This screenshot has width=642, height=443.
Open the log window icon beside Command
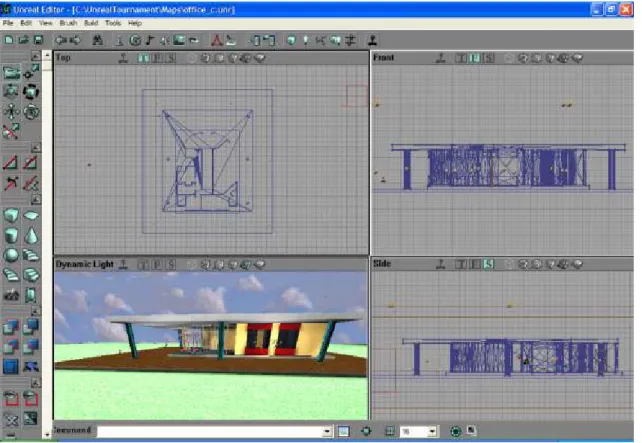343,431
